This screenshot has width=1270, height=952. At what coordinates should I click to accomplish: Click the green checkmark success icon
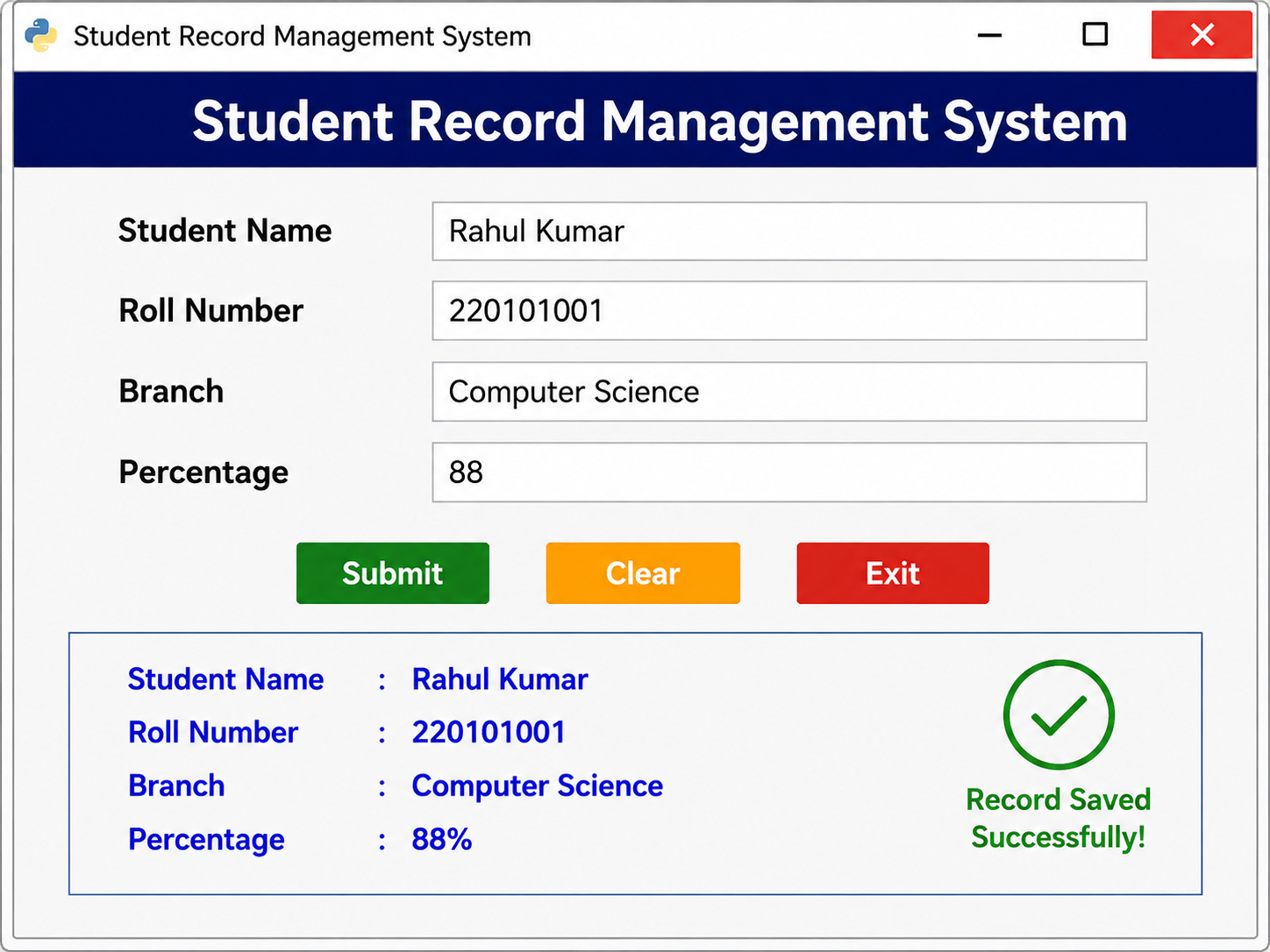(x=1059, y=714)
